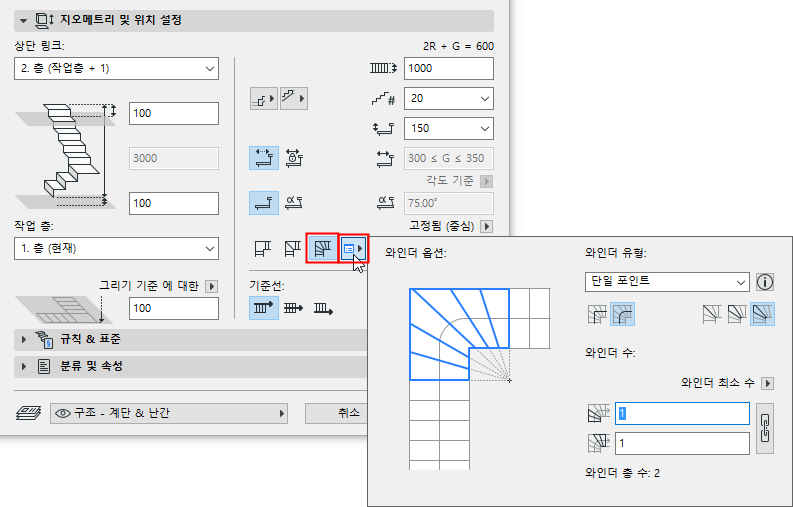Open the 고정됨 (중심) arrow menu
This screenshot has width=793, height=507.
pyautogui.click(x=487, y=226)
